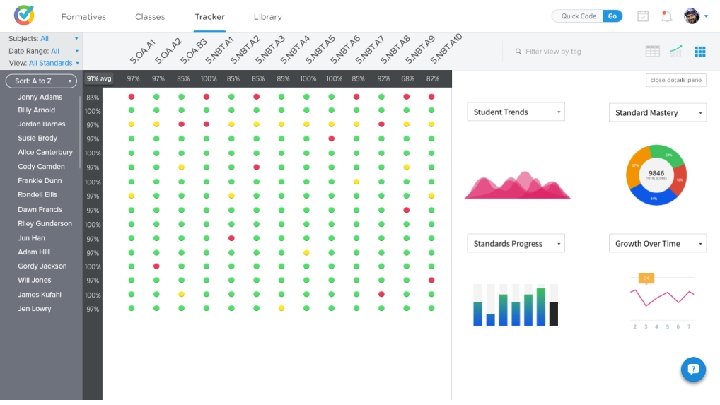Select student Jenny Adams in the list
Image resolution: width=720 pixels, height=405 pixels.
tap(40, 97)
